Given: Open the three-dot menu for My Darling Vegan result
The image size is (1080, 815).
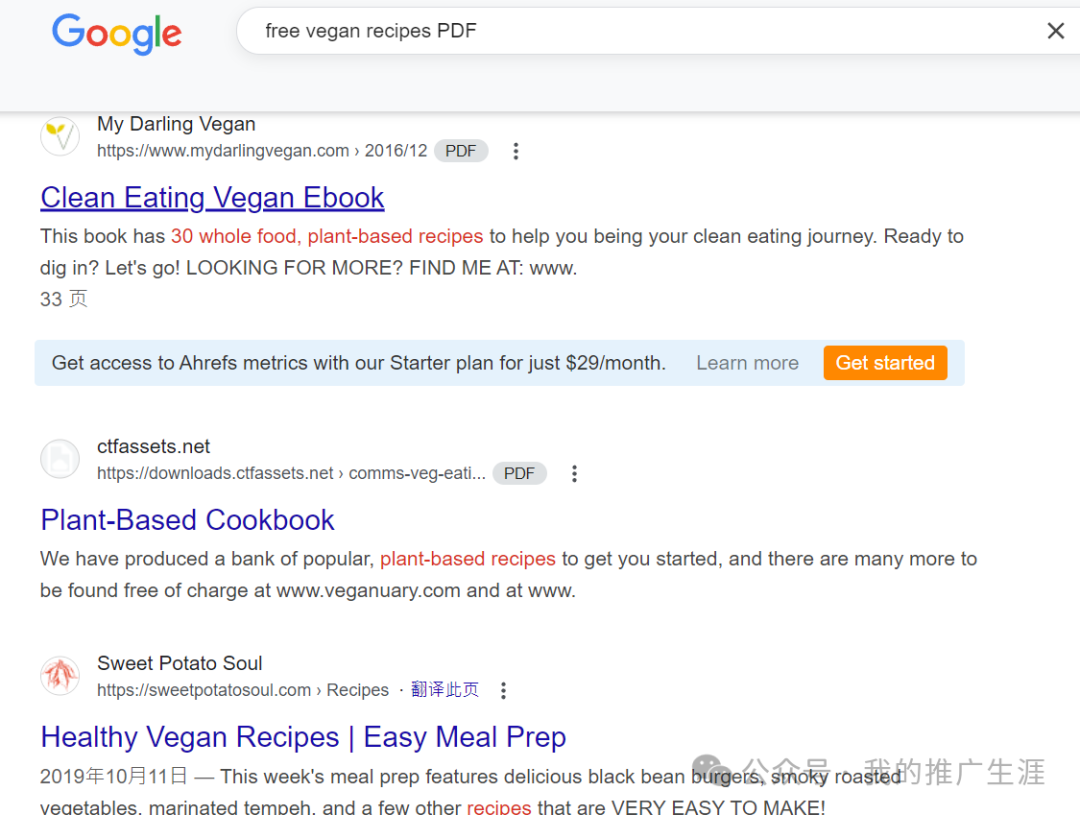Looking at the screenshot, I should (515, 151).
